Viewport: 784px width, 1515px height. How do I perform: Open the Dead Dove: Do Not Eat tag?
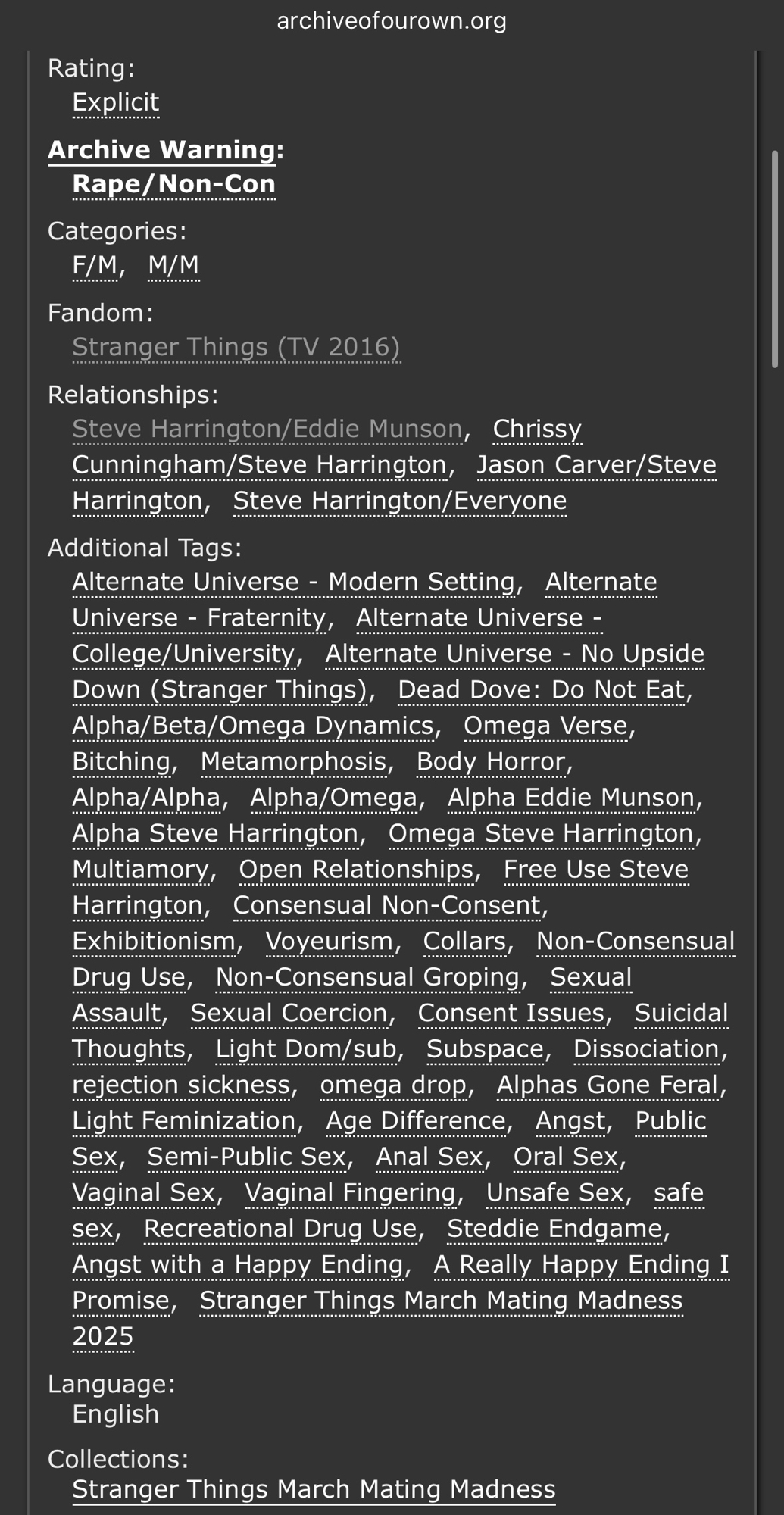click(541, 689)
